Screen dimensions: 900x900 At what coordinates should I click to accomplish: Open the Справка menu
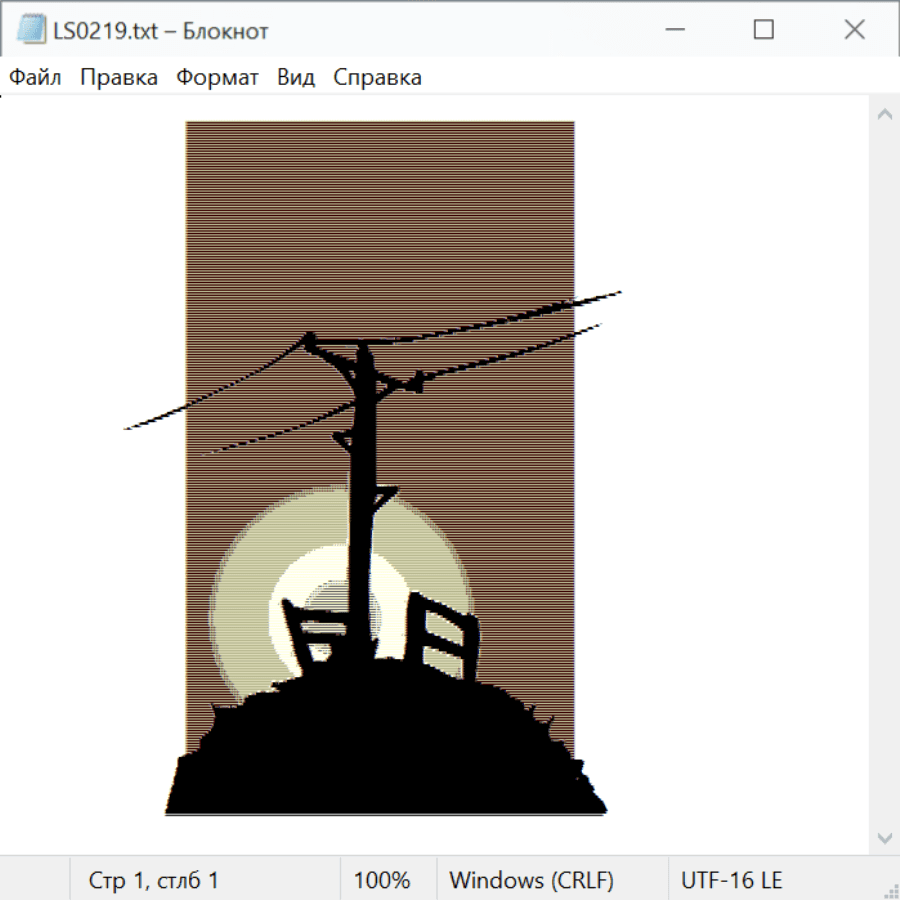tap(377, 78)
